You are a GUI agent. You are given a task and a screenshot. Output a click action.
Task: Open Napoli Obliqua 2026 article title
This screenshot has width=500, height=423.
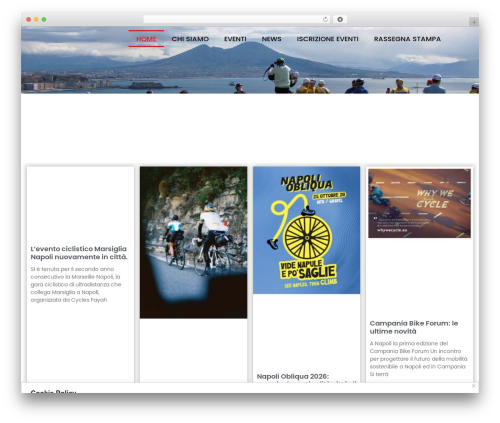click(293, 376)
